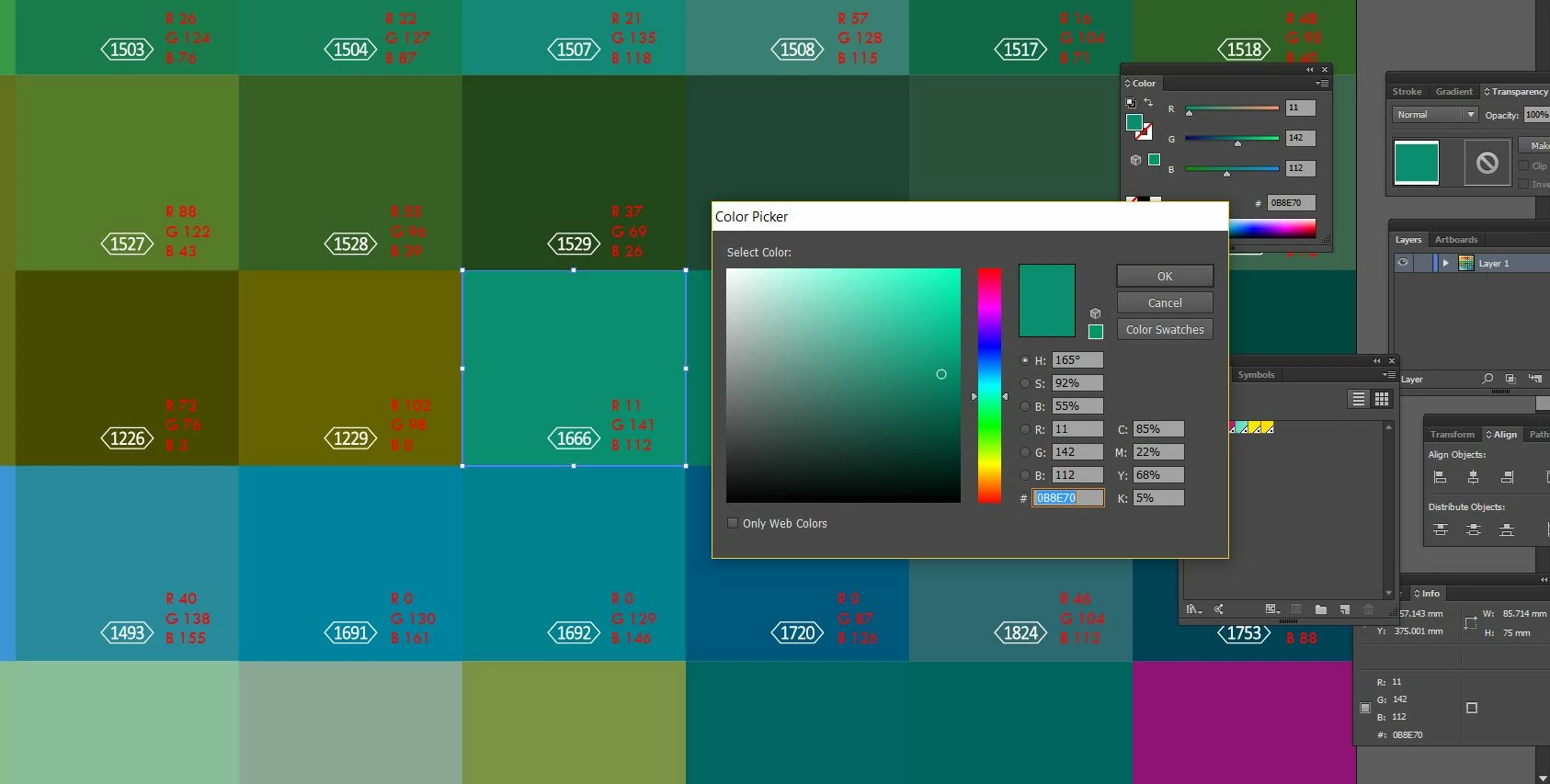Click the object thumbnail in Transparency panel
Viewport: 1550px width, 784px height.
click(x=1417, y=163)
